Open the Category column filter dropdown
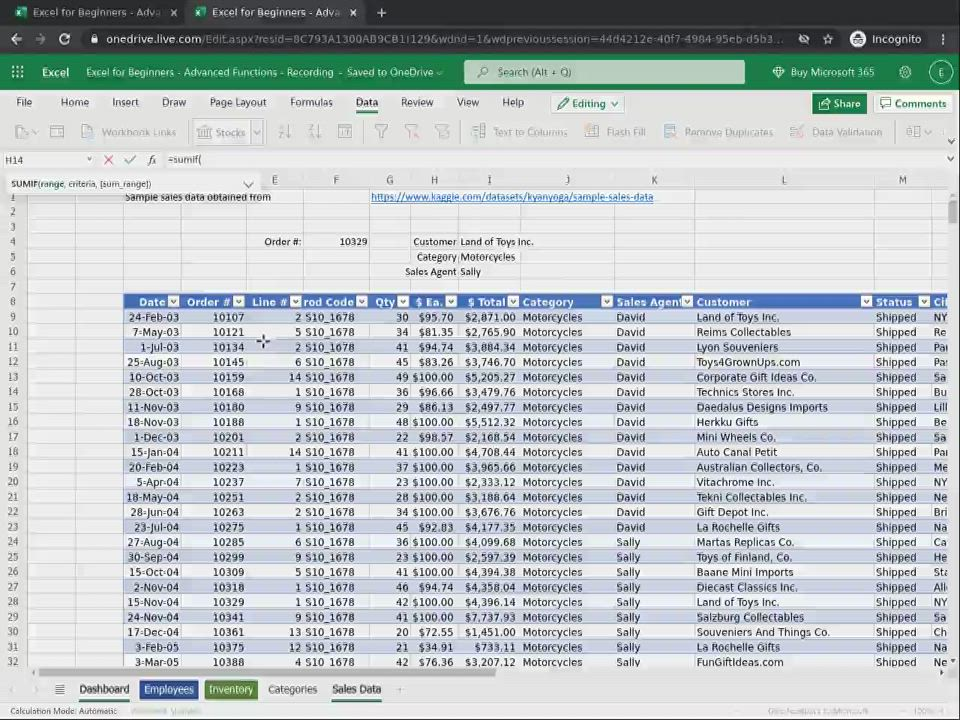This screenshot has width=960, height=720. click(607, 301)
